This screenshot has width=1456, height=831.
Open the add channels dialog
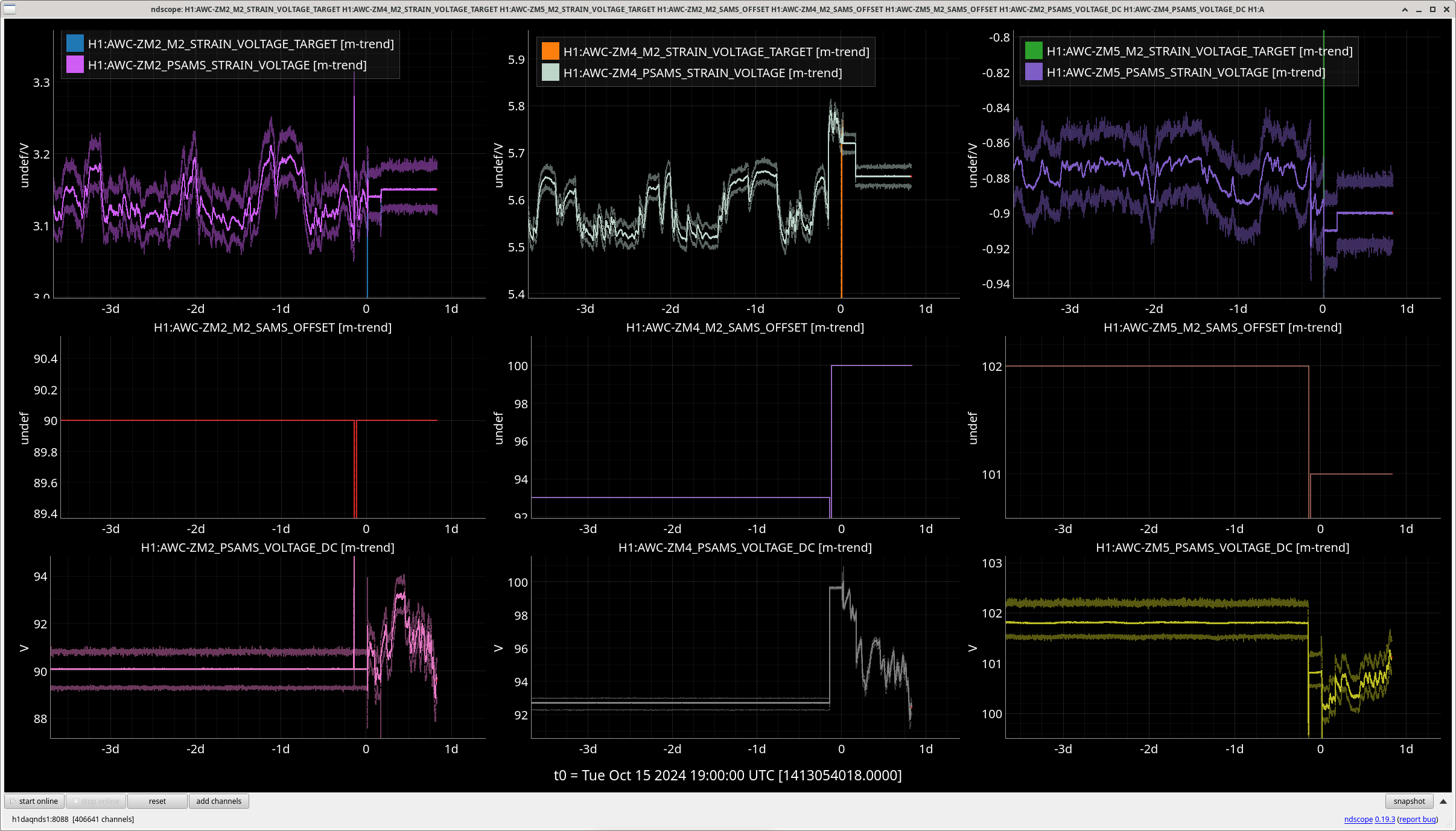(218, 801)
